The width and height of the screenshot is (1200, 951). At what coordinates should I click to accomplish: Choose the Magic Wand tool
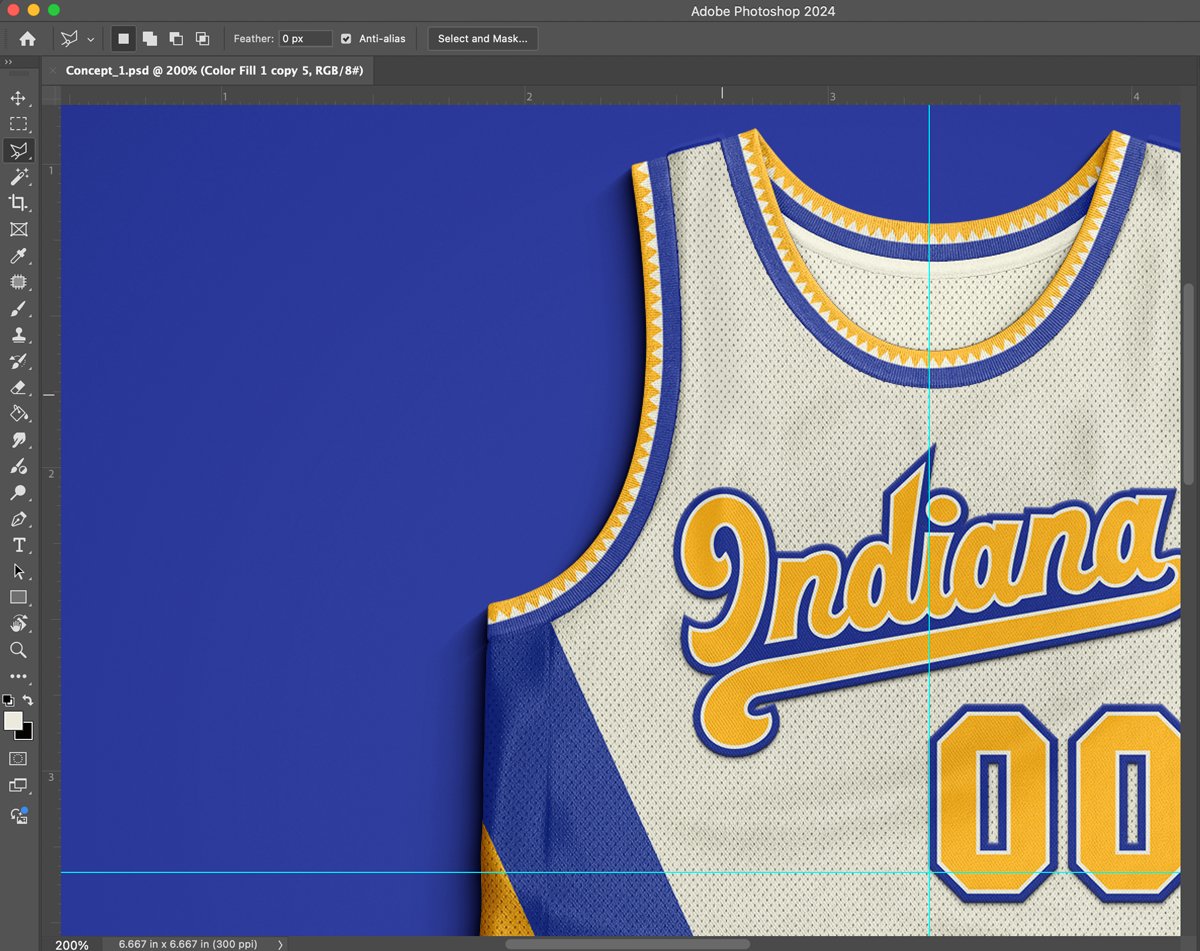click(x=18, y=177)
